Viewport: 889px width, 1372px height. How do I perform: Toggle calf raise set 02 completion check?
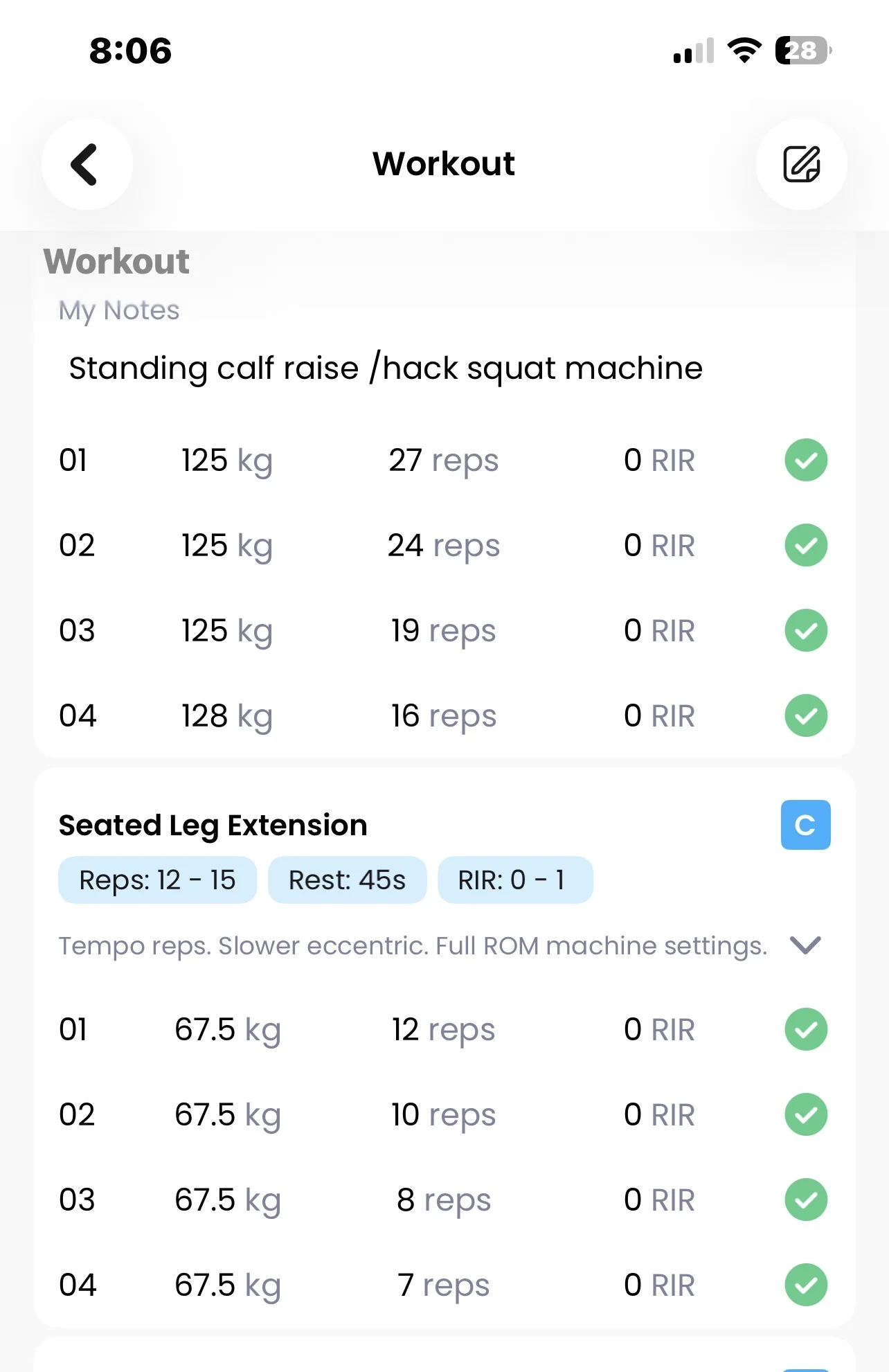[x=806, y=545]
